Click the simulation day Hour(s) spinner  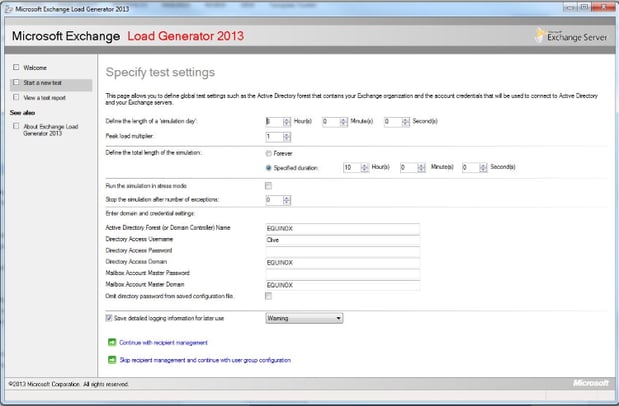point(287,122)
